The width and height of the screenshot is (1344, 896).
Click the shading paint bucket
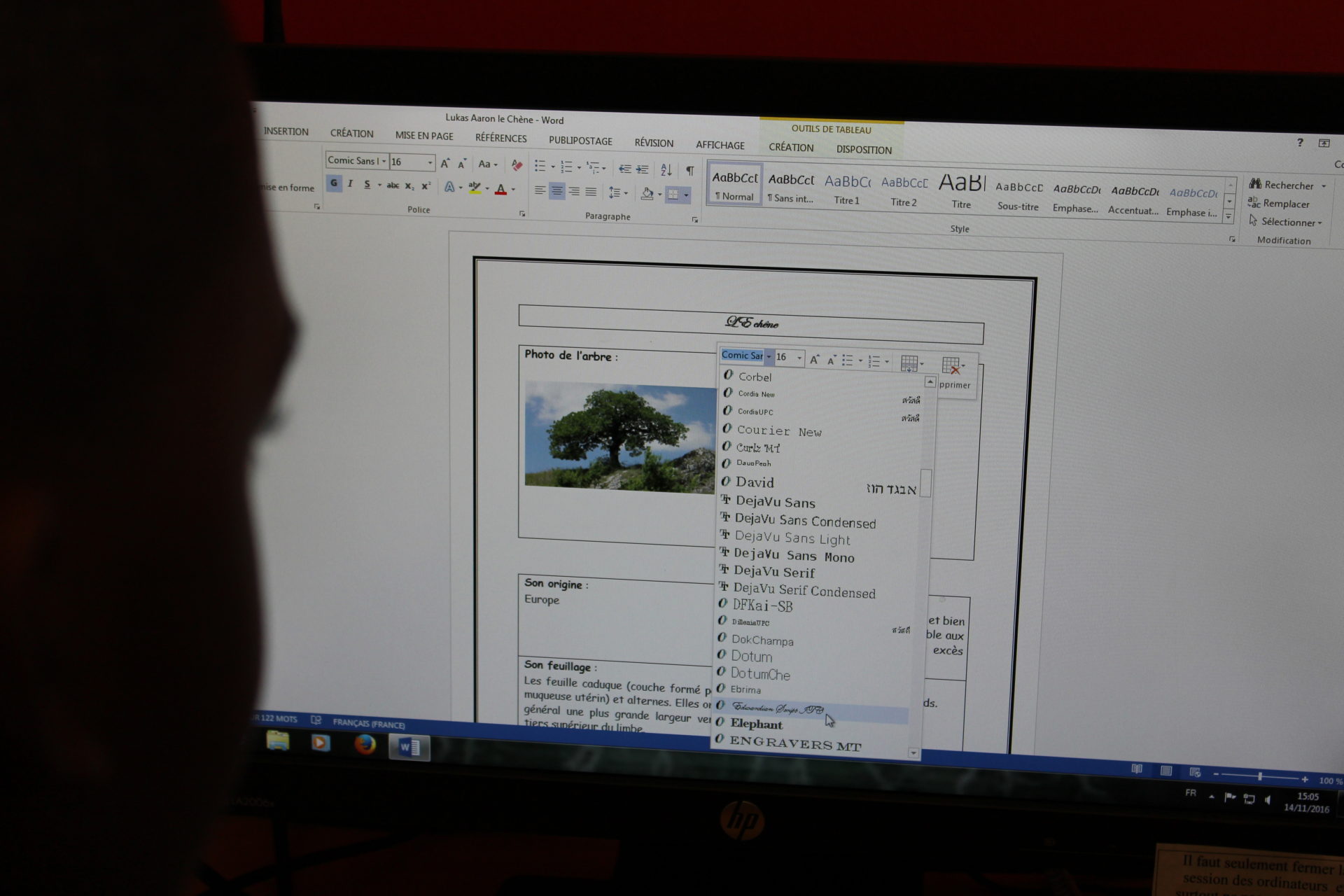point(647,193)
